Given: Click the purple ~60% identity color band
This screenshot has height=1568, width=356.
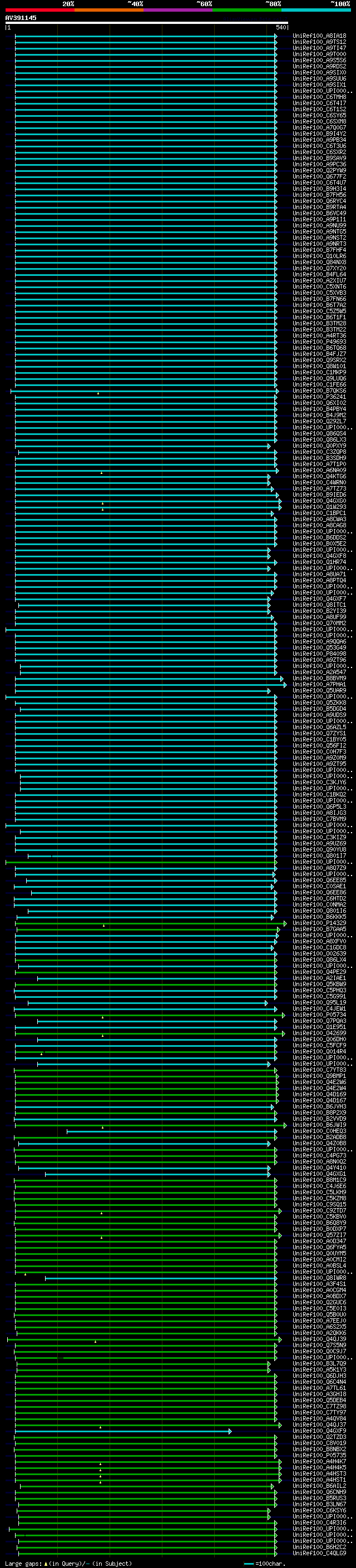Looking at the screenshot, I should (x=179, y=11).
